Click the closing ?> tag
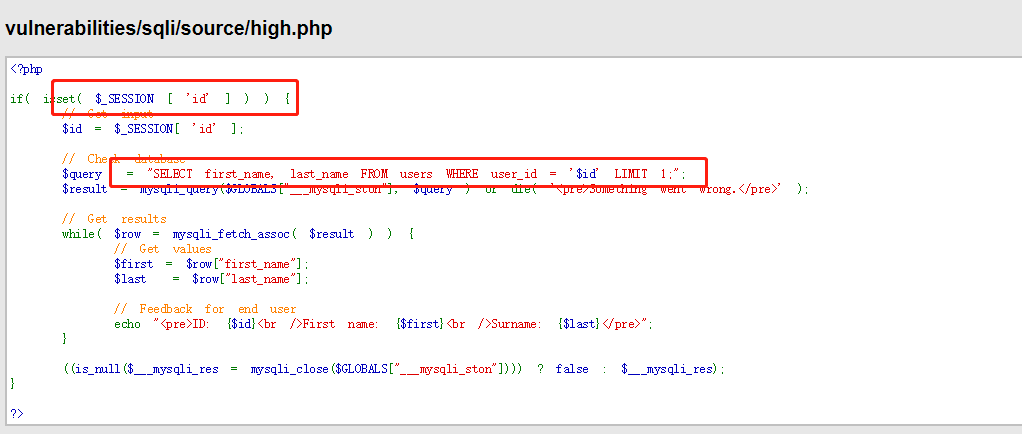This screenshot has height=434, width=1022. [x=17, y=413]
